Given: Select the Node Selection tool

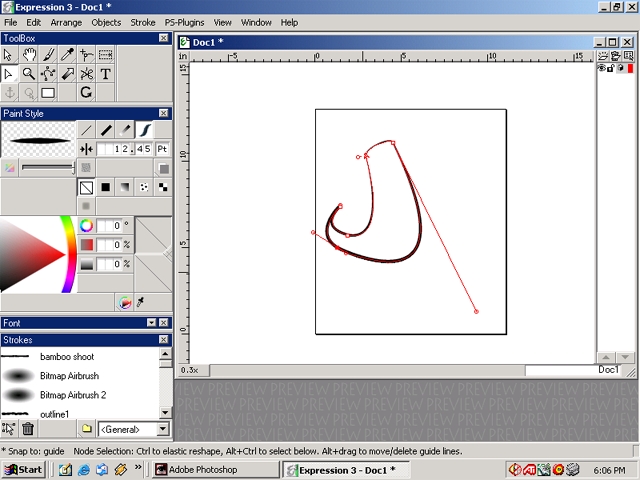Looking at the screenshot, I should (x=9, y=74).
